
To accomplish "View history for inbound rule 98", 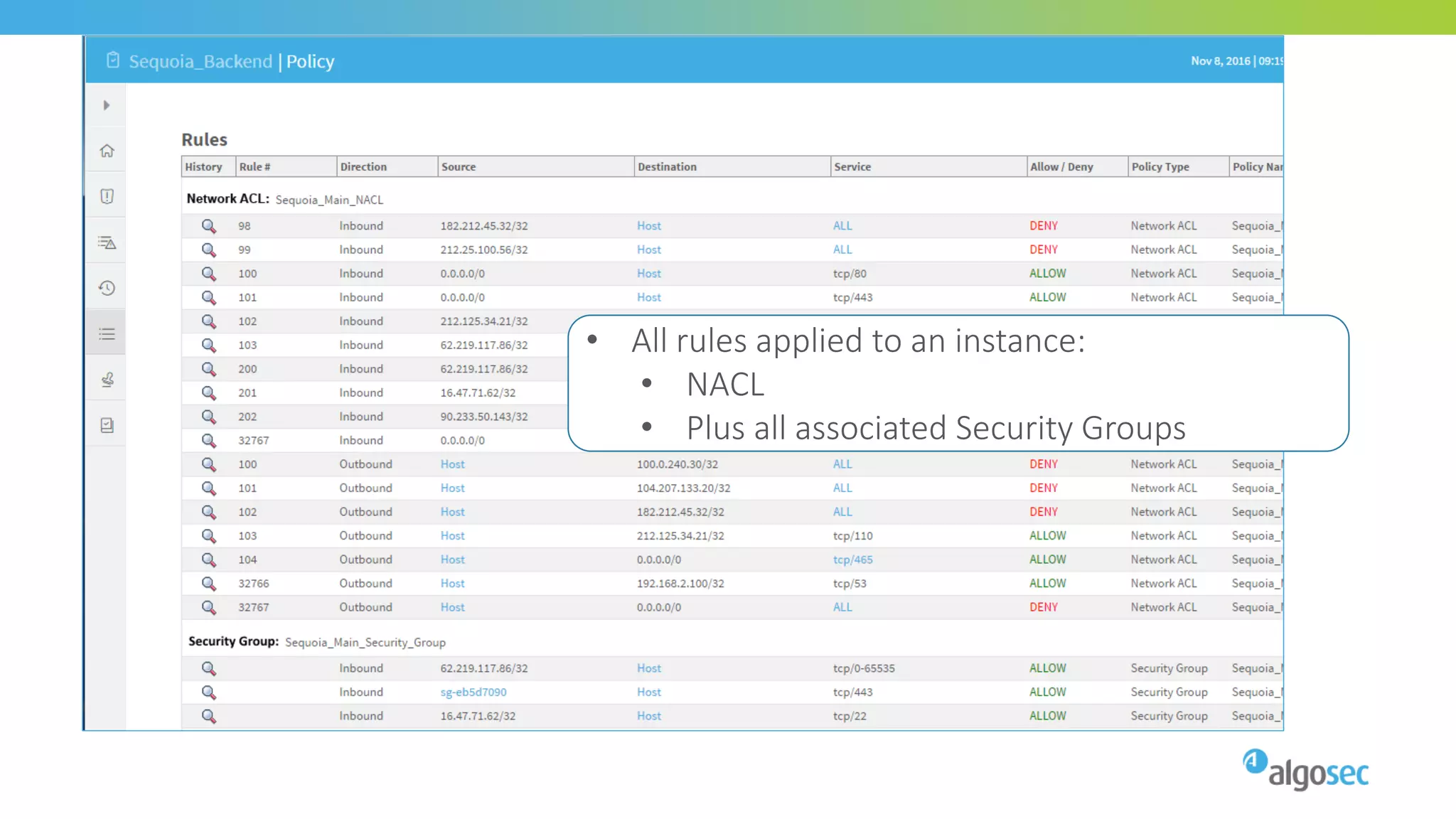I will point(208,226).
